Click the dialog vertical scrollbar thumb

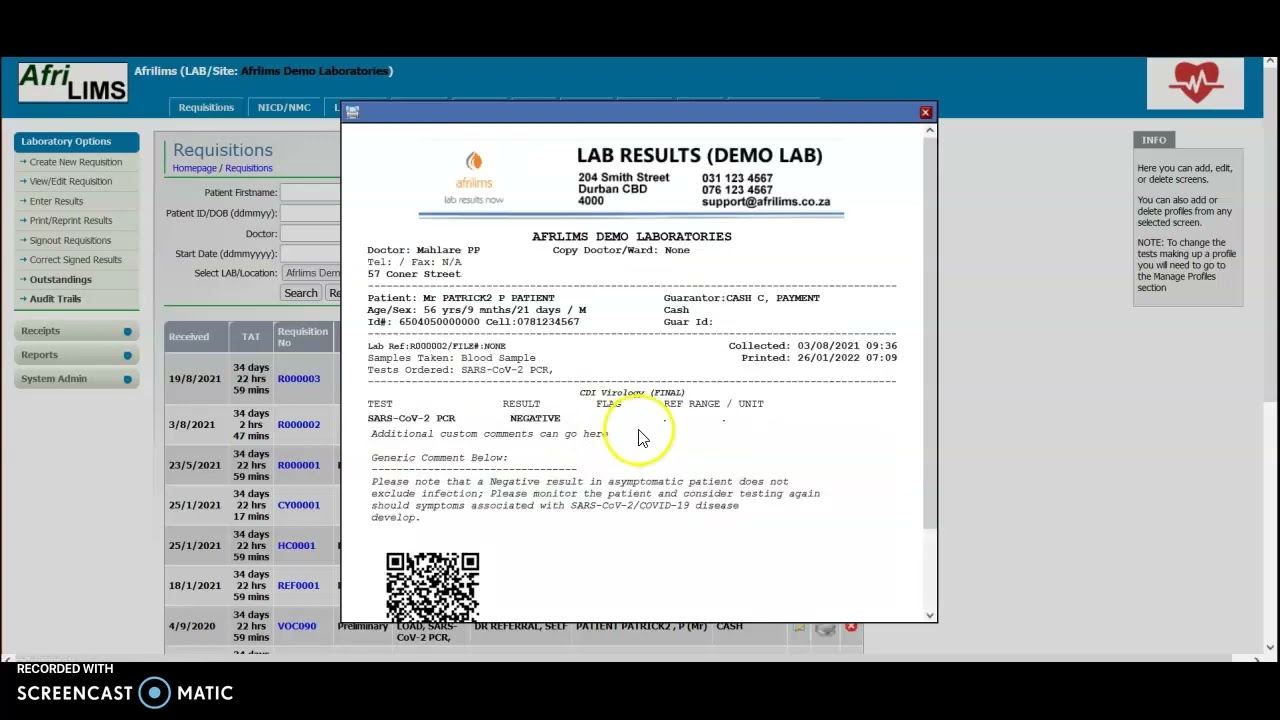pyautogui.click(x=930, y=335)
